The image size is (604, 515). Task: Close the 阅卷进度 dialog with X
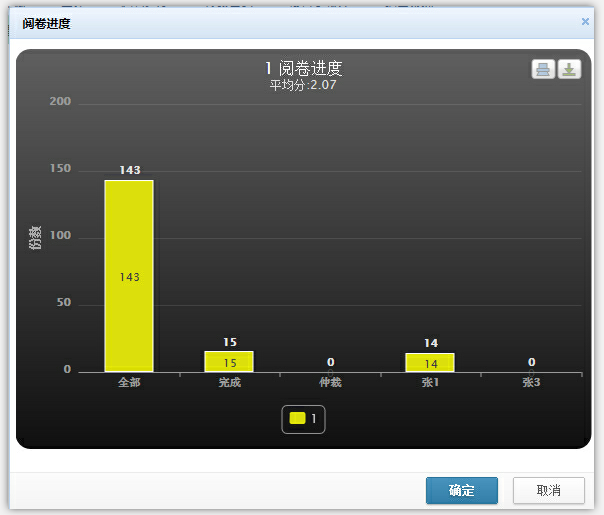(x=585, y=21)
